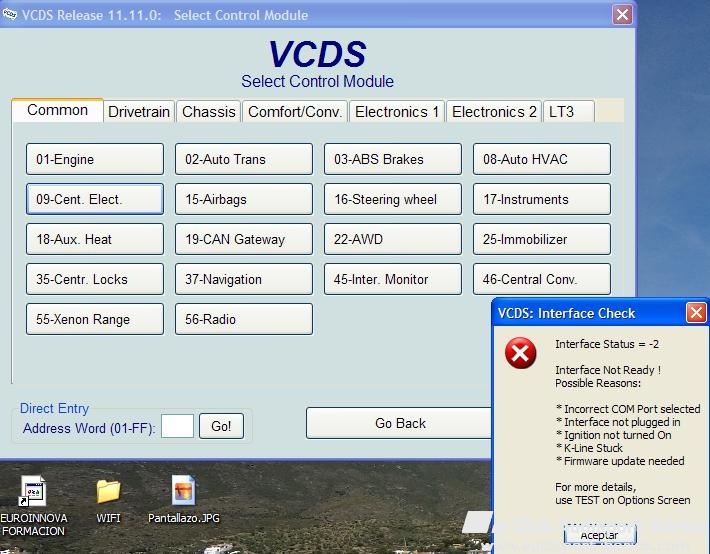Screen dimensions: 710x554
Task: Switch to the LT3 tab
Action: (x=568, y=112)
